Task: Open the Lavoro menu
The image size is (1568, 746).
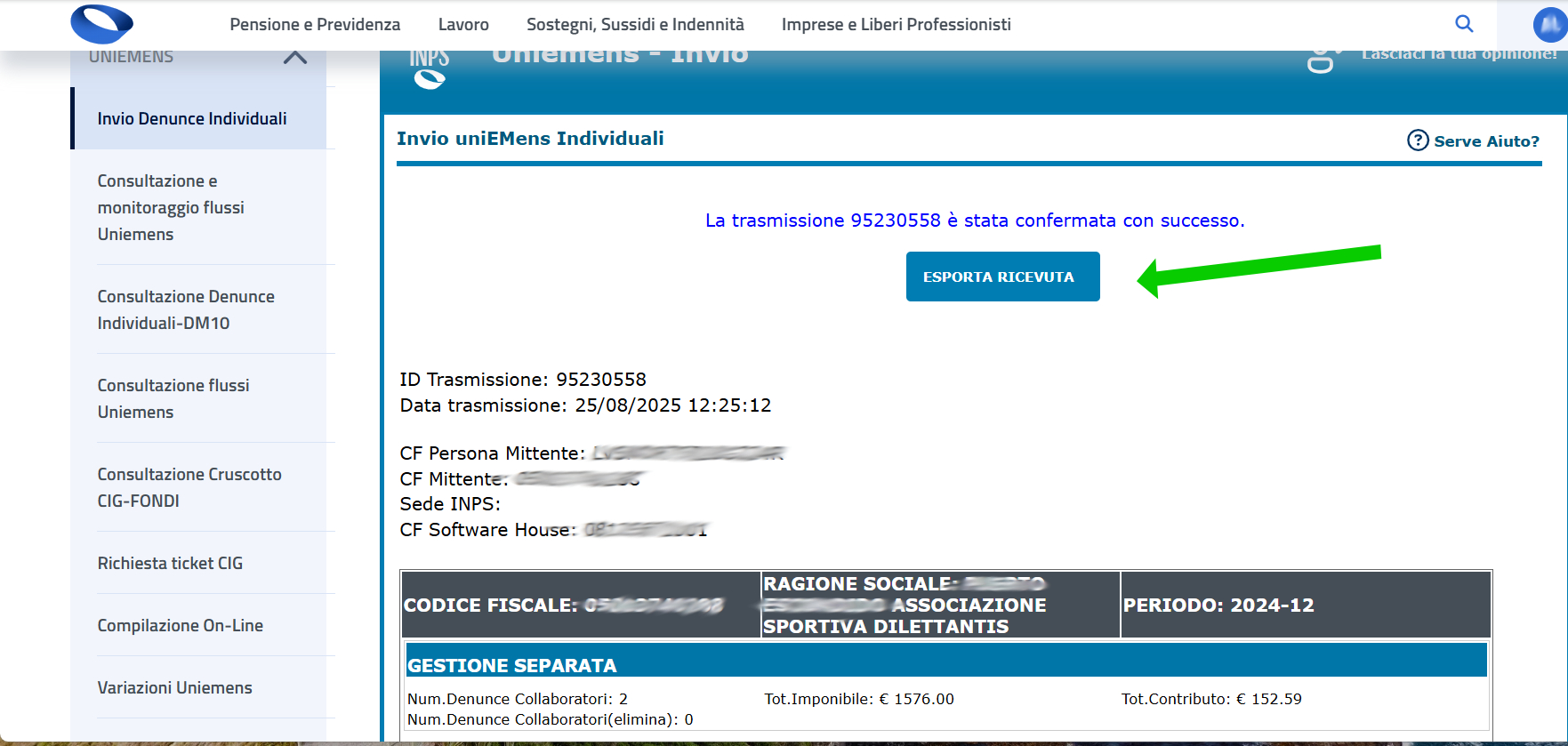Action: pyautogui.click(x=463, y=25)
